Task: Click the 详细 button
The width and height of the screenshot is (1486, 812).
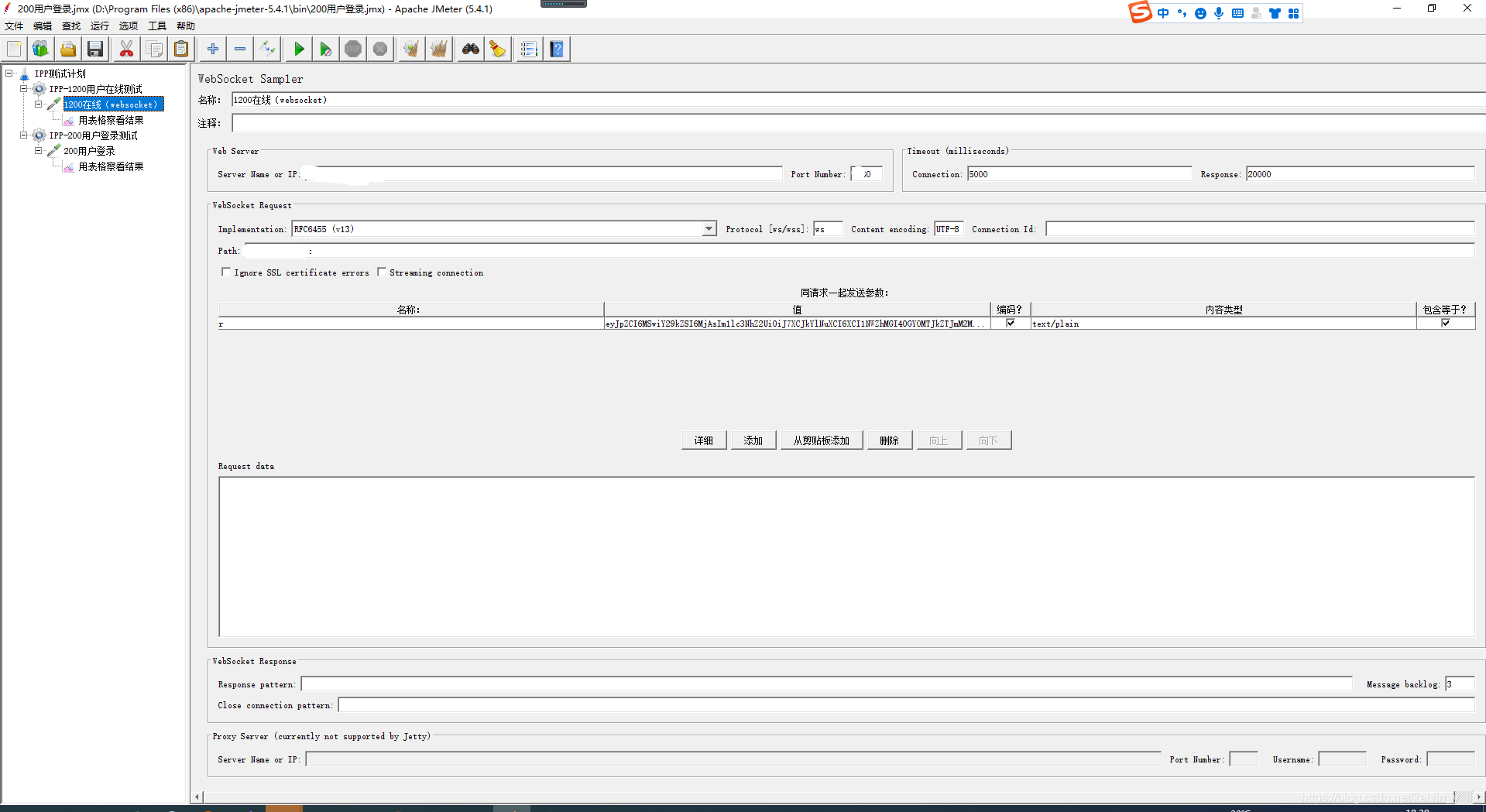Action: (704, 440)
